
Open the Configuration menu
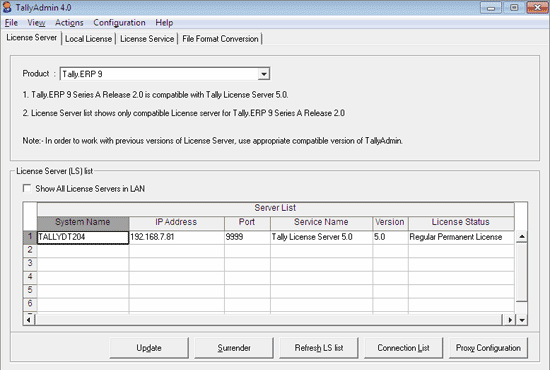click(119, 23)
